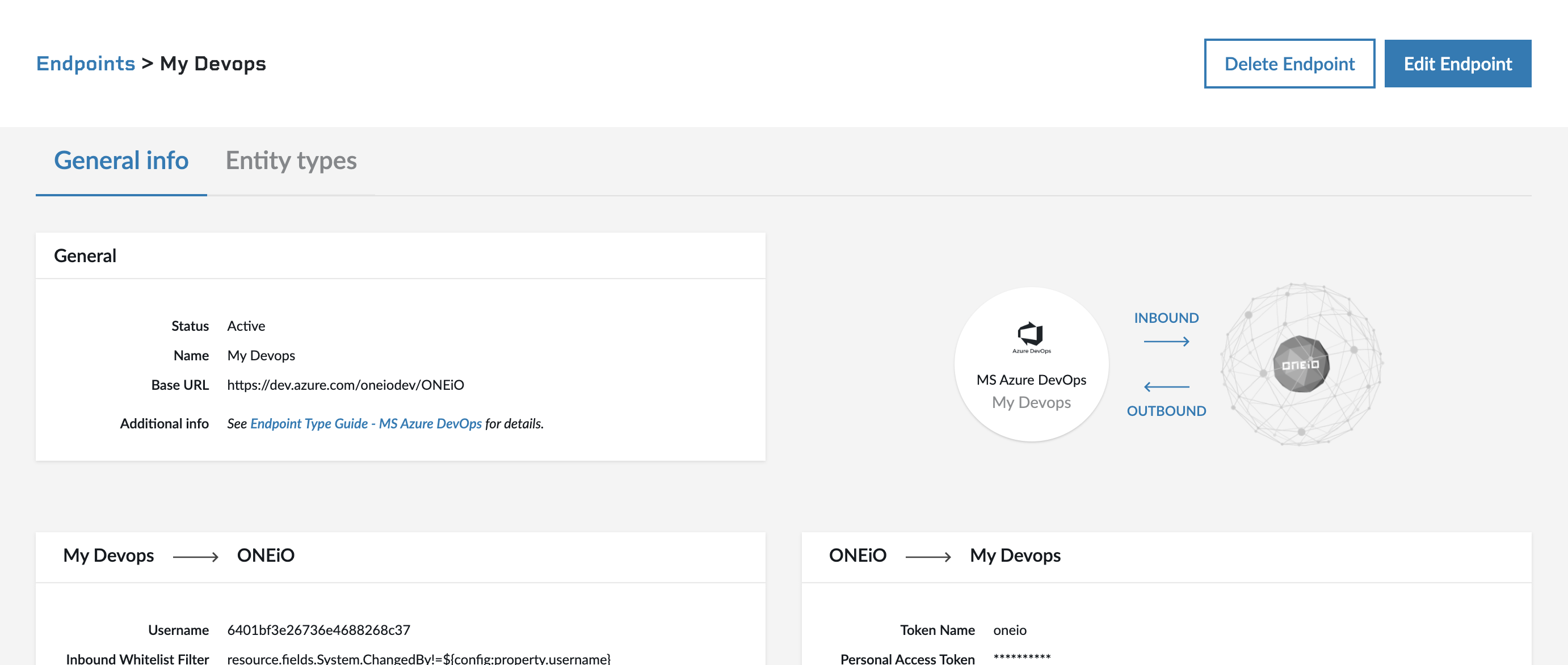This screenshot has width=1568, height=665.
Task: Click the Inbound Whitelist Filter value
Action: (x=419, y=659)
